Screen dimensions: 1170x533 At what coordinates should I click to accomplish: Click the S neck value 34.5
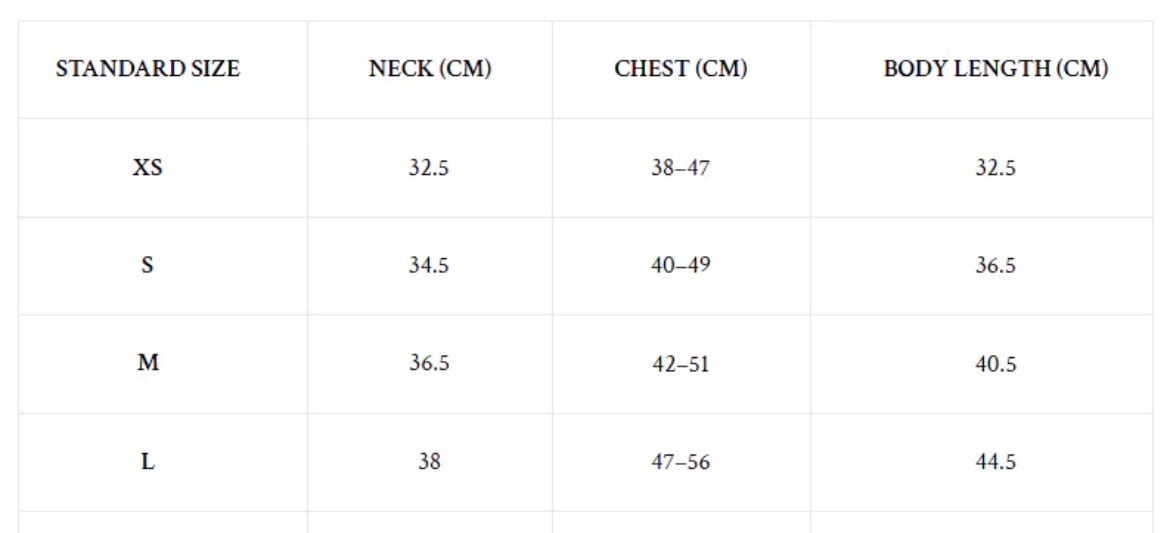pyautogui.click(x=429, y=266)
